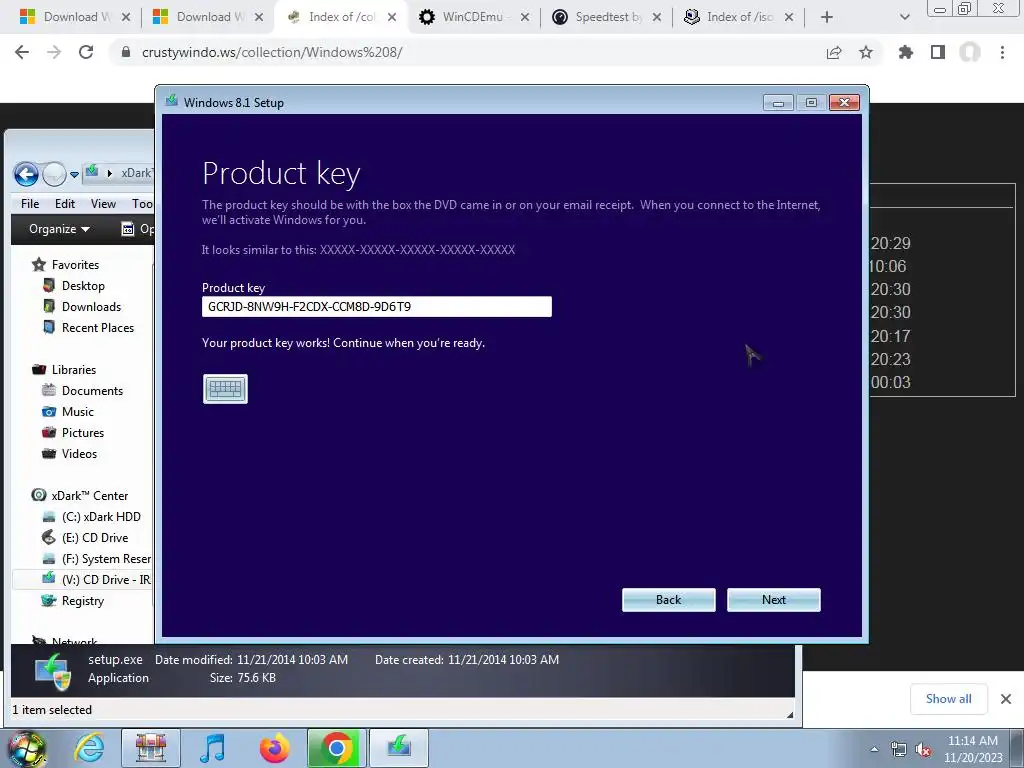Reload the page in Chrome
This screenshot has width=1024, height=768.
(x=86, y=52)
